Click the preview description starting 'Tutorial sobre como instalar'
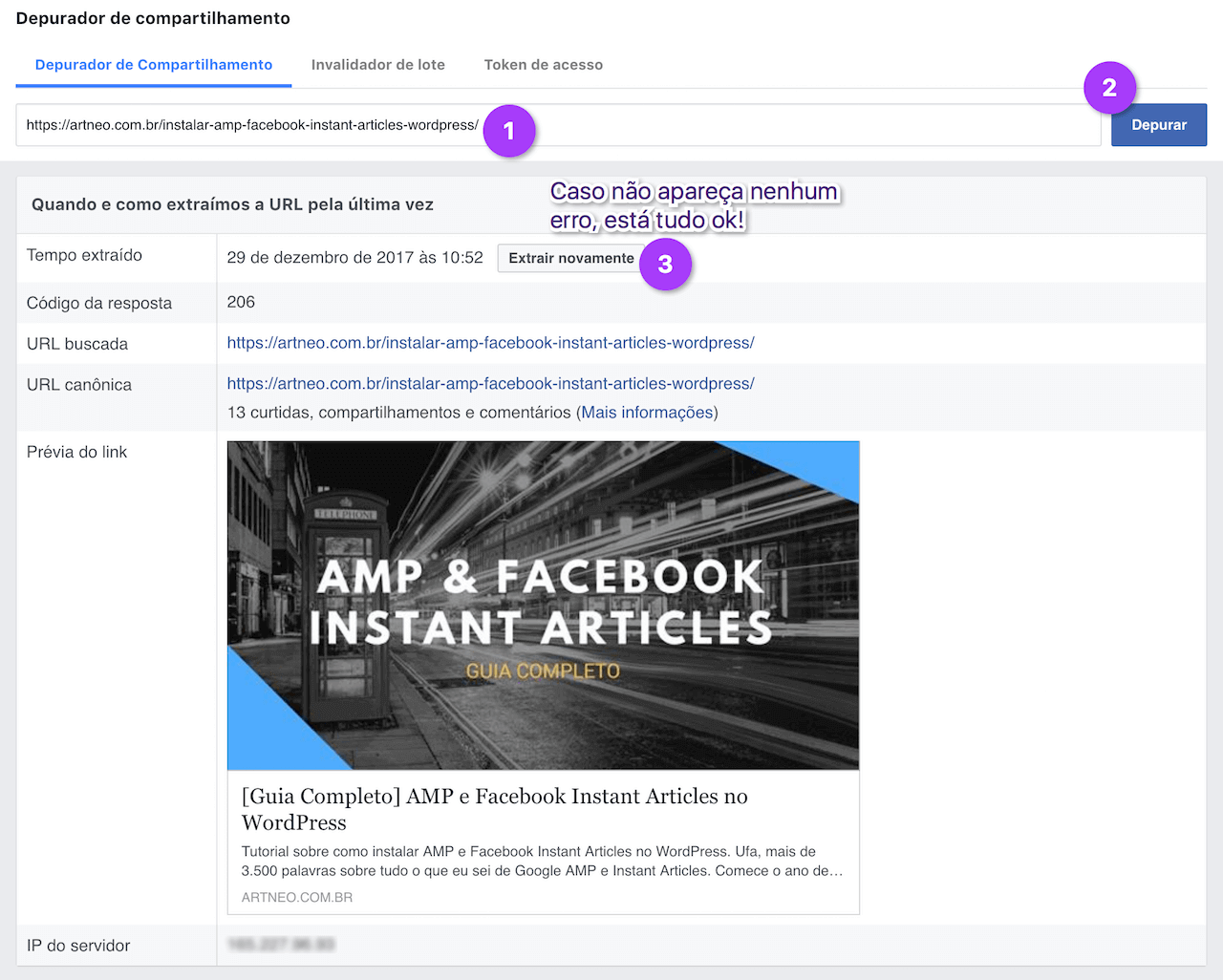Image resolution: width=1223 pixels, height=980 pixels. coord(542,862)
